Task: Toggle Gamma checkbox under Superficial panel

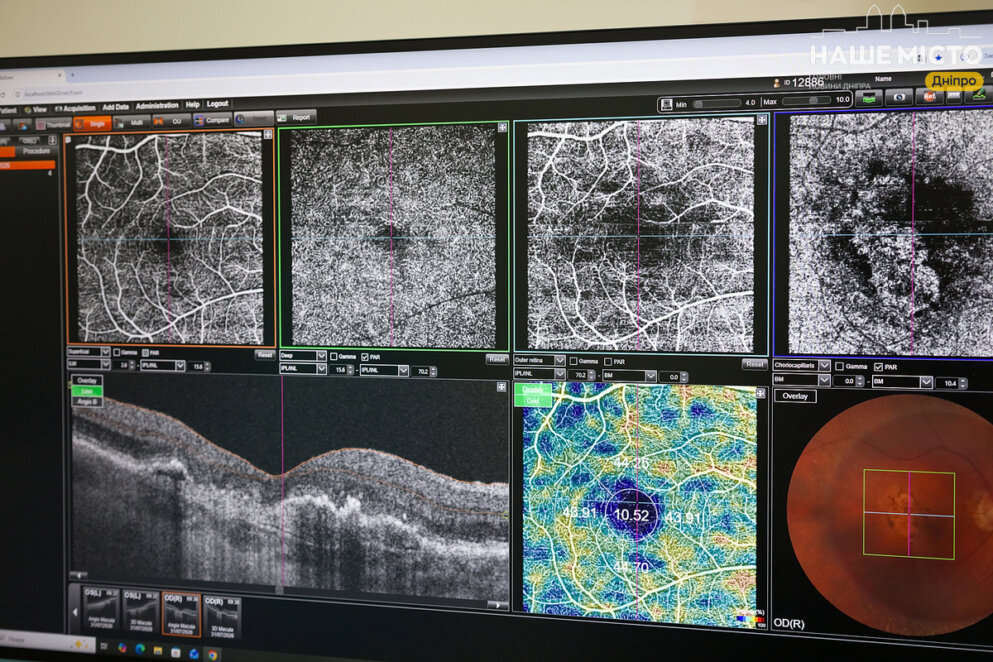Action: [x=117, y=352]
